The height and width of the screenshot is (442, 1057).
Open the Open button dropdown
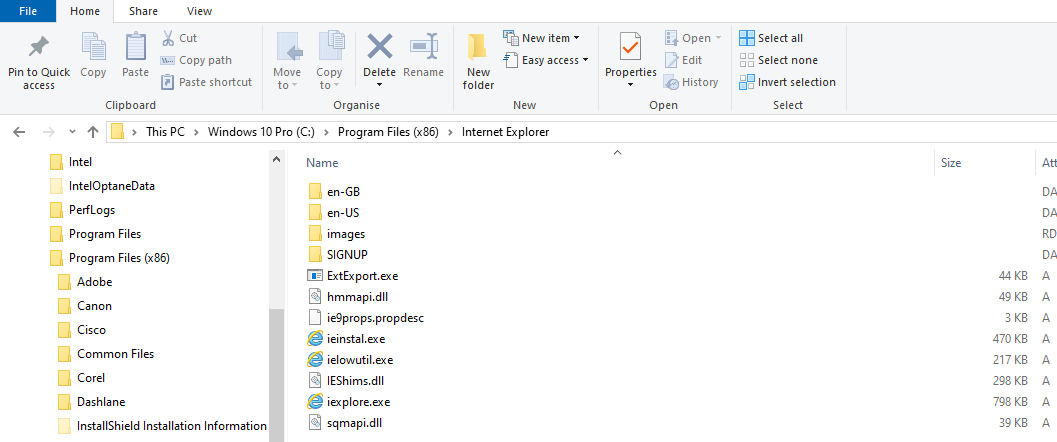pyautogui.click(x=718, y=38)
